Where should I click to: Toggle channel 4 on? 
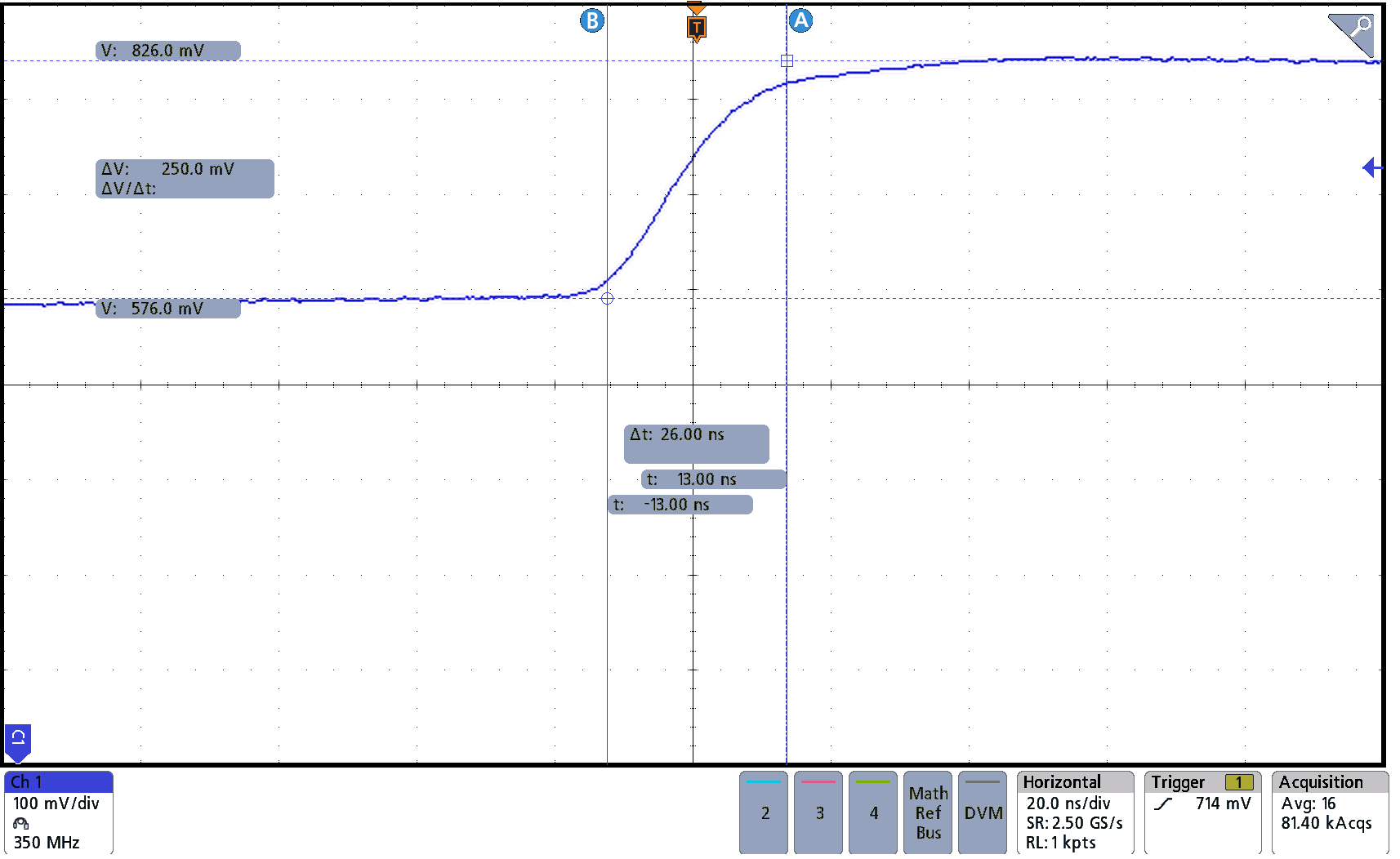[873, 812]
